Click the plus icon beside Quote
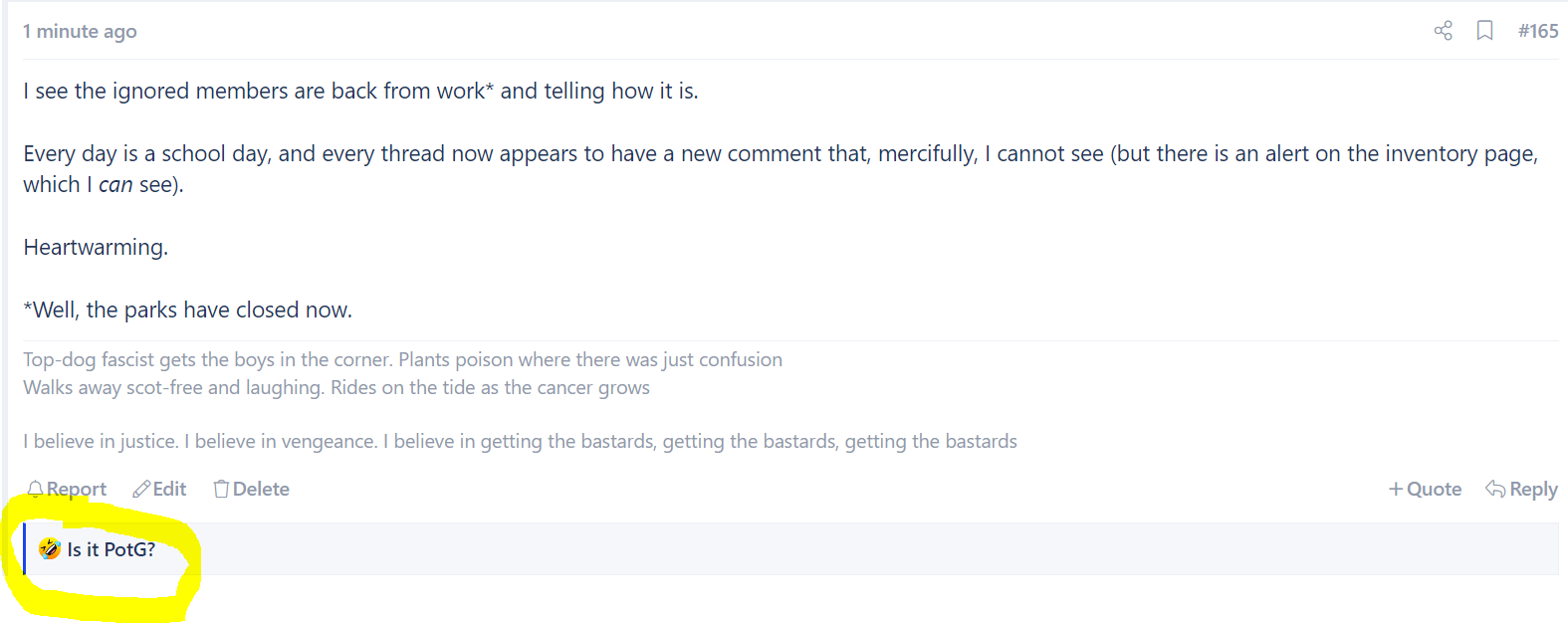The width and height of the screenshot is (1568, 623). point(1396,489)
